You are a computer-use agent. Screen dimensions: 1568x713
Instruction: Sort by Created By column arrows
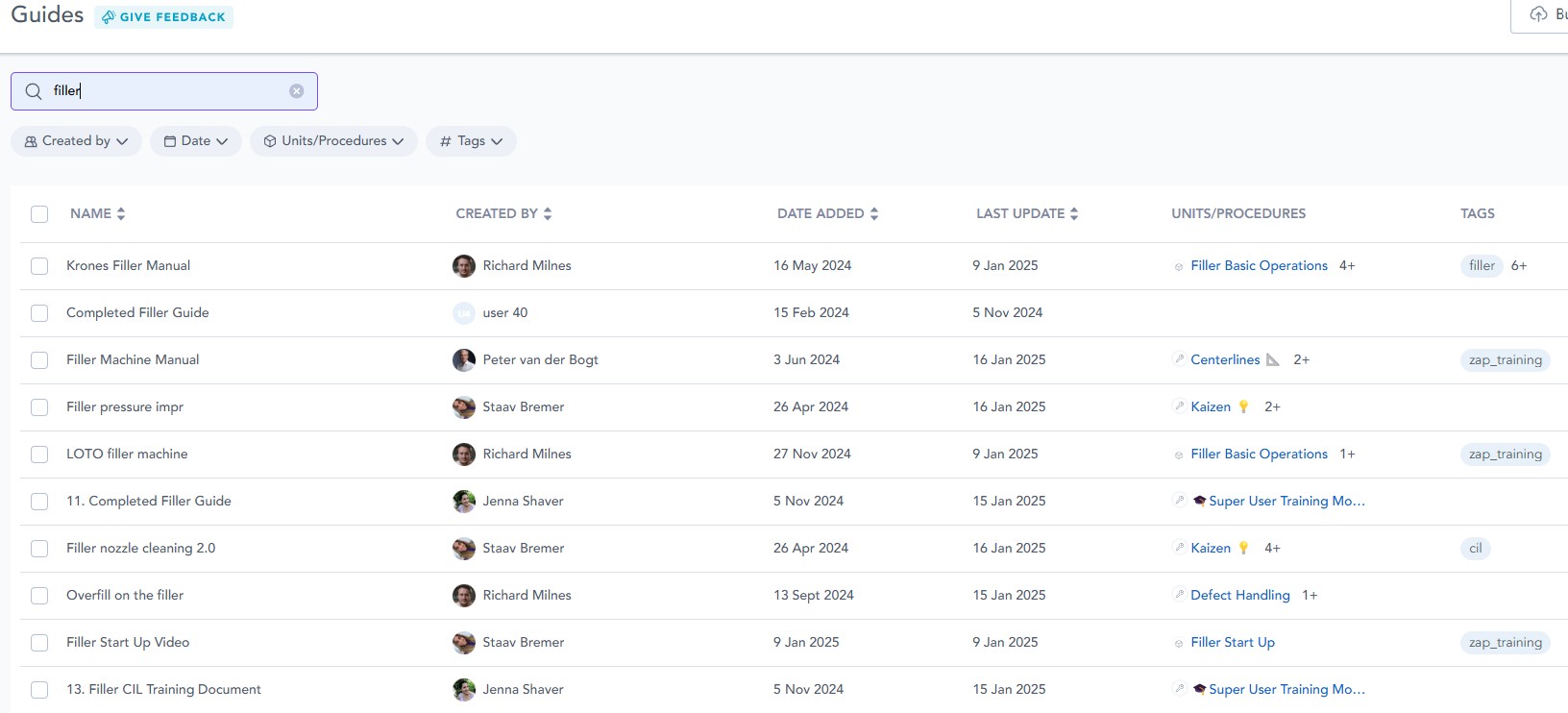point(548,214)
